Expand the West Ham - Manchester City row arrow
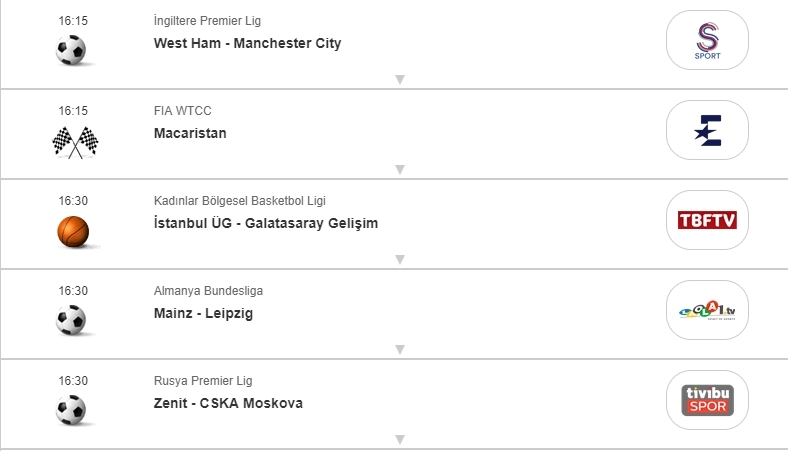 [399, 79]
